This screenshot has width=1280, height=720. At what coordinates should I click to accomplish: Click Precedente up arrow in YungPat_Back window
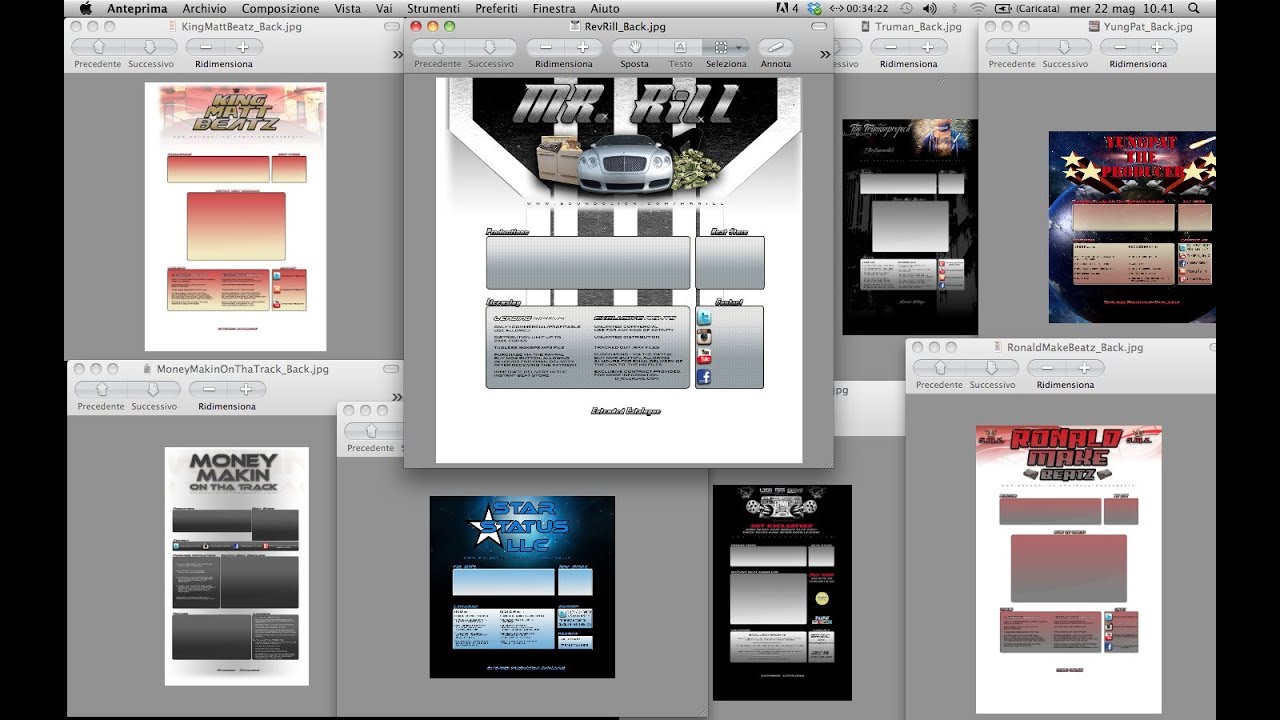(1012, 47)
